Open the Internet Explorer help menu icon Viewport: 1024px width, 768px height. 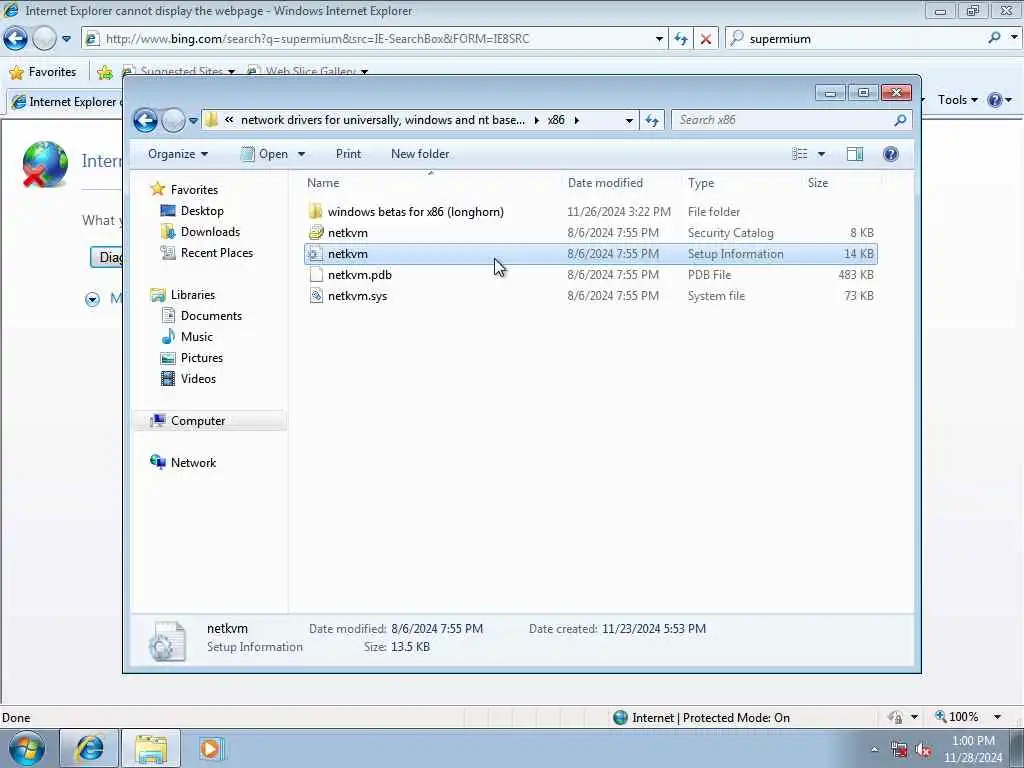click(995, 100)
